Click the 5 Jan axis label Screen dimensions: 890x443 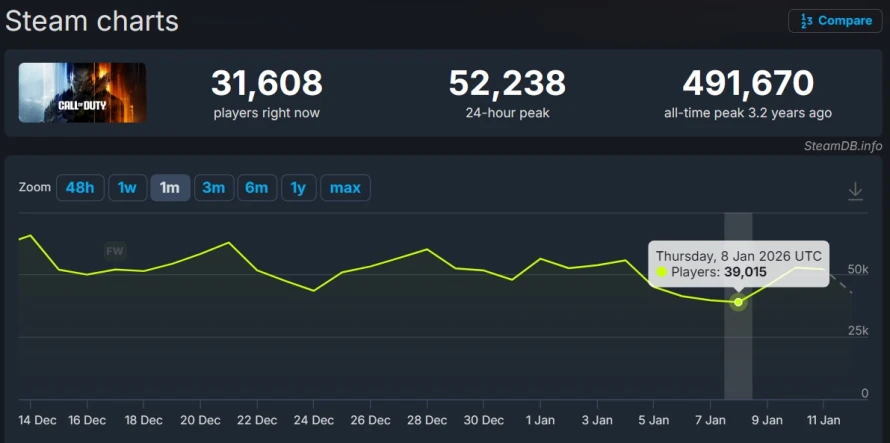click(x=653, y=420)
